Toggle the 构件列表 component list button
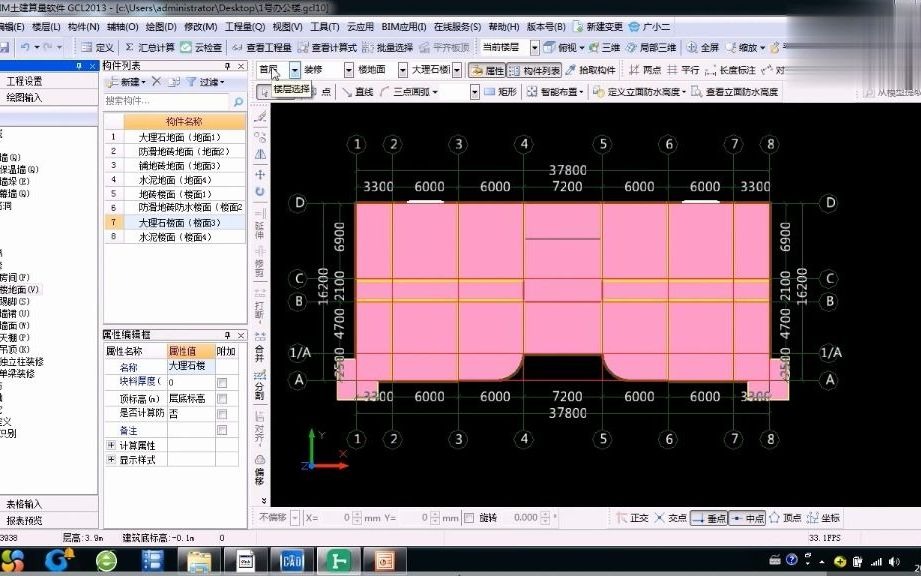 coord(534,70)
